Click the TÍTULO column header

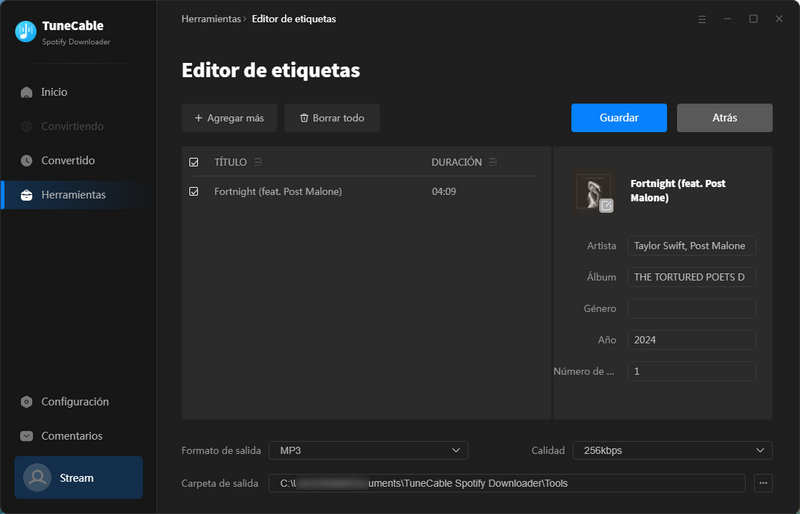230,162
